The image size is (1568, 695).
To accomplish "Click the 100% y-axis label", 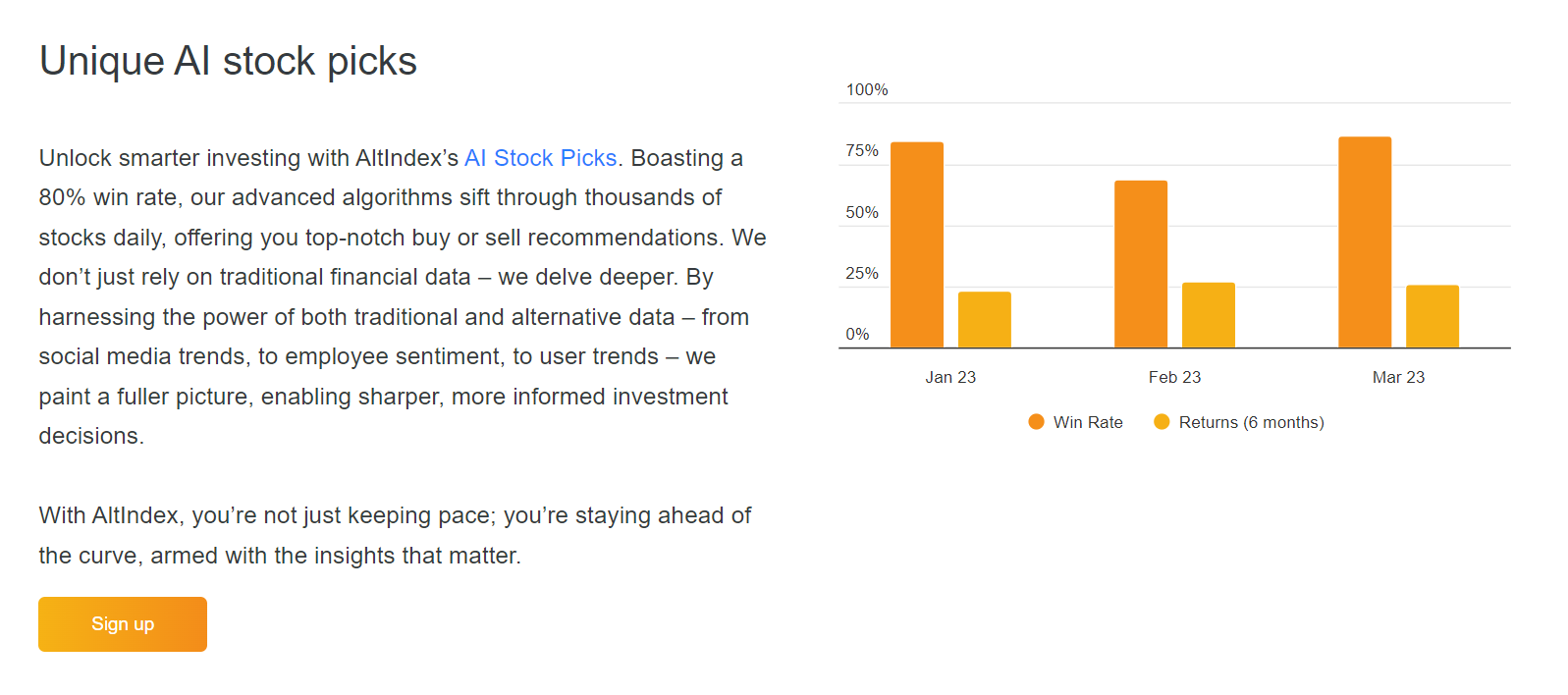I will click(x=867, y=89).
